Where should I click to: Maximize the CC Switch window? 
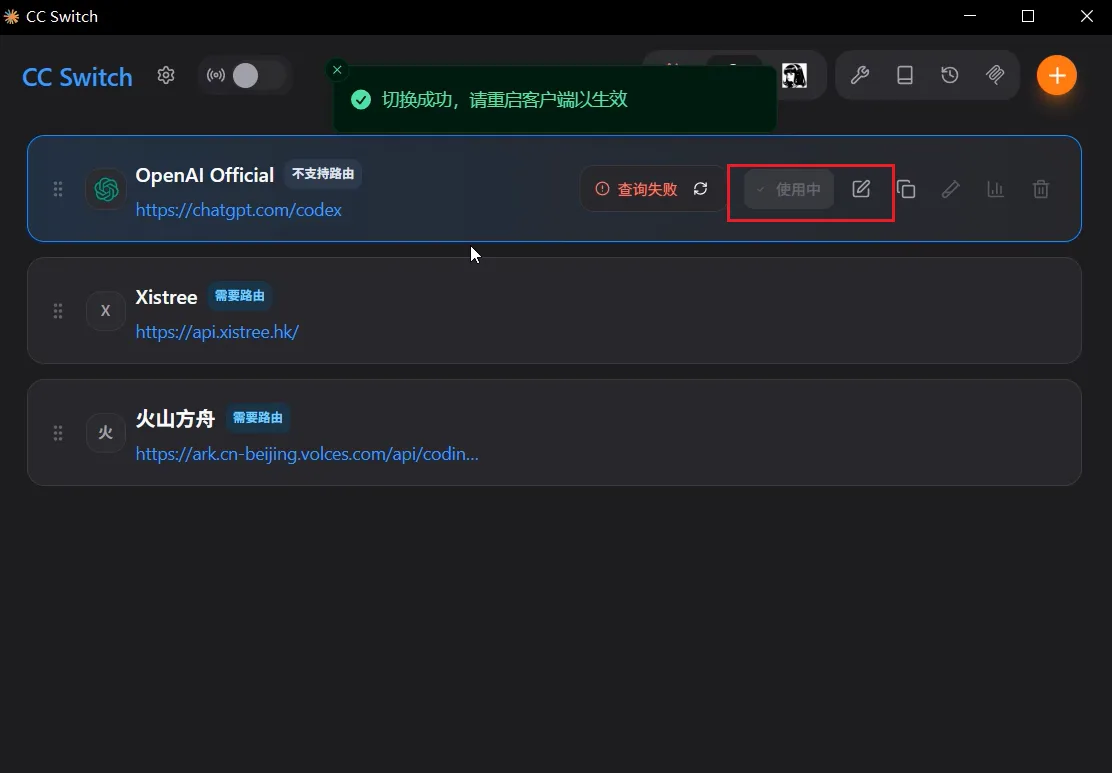[x=1028, y=16]
